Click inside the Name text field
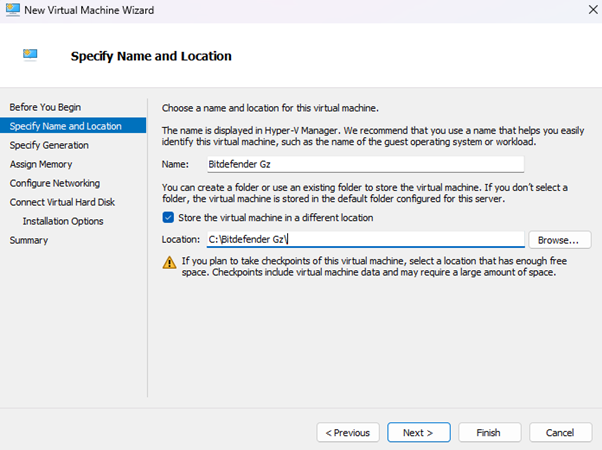This screenshot has height=450, width=602. [x=364, y=164]
